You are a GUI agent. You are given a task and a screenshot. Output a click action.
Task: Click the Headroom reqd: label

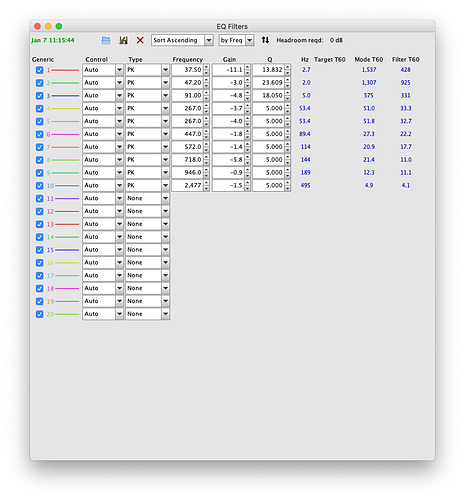pyautogui.click(x=300, y=40)
